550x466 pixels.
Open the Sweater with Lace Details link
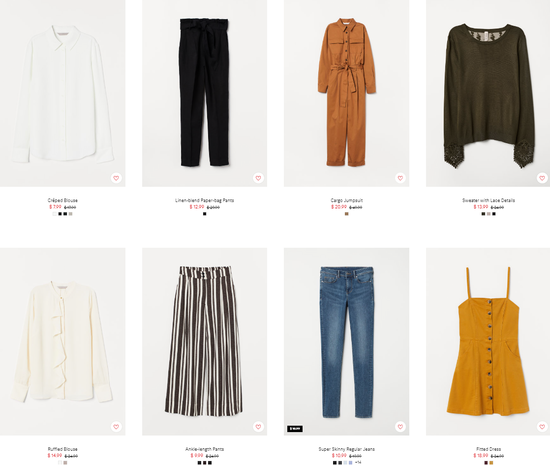click(489, 200)
